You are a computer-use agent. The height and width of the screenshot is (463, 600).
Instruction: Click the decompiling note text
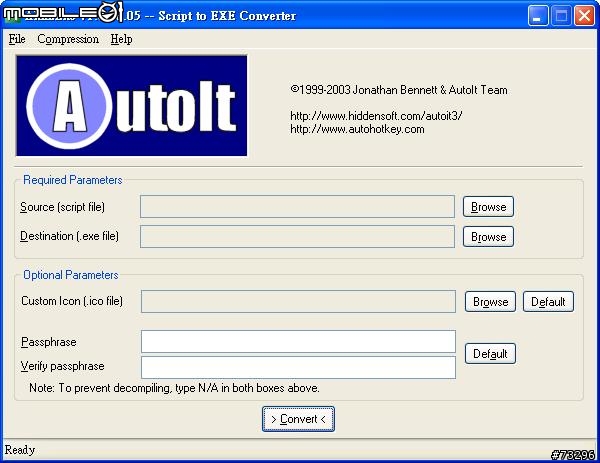(x=174, y=388)
